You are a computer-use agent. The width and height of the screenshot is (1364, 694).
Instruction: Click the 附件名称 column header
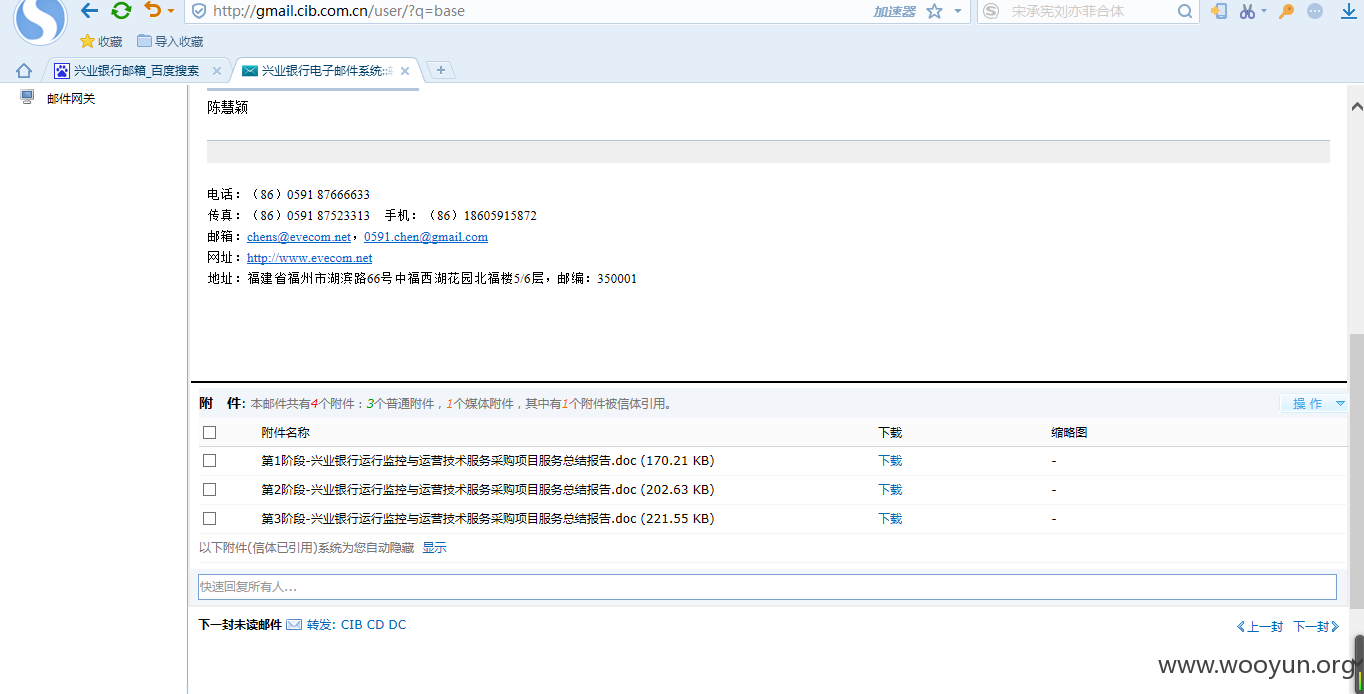[x=285, y=433]
